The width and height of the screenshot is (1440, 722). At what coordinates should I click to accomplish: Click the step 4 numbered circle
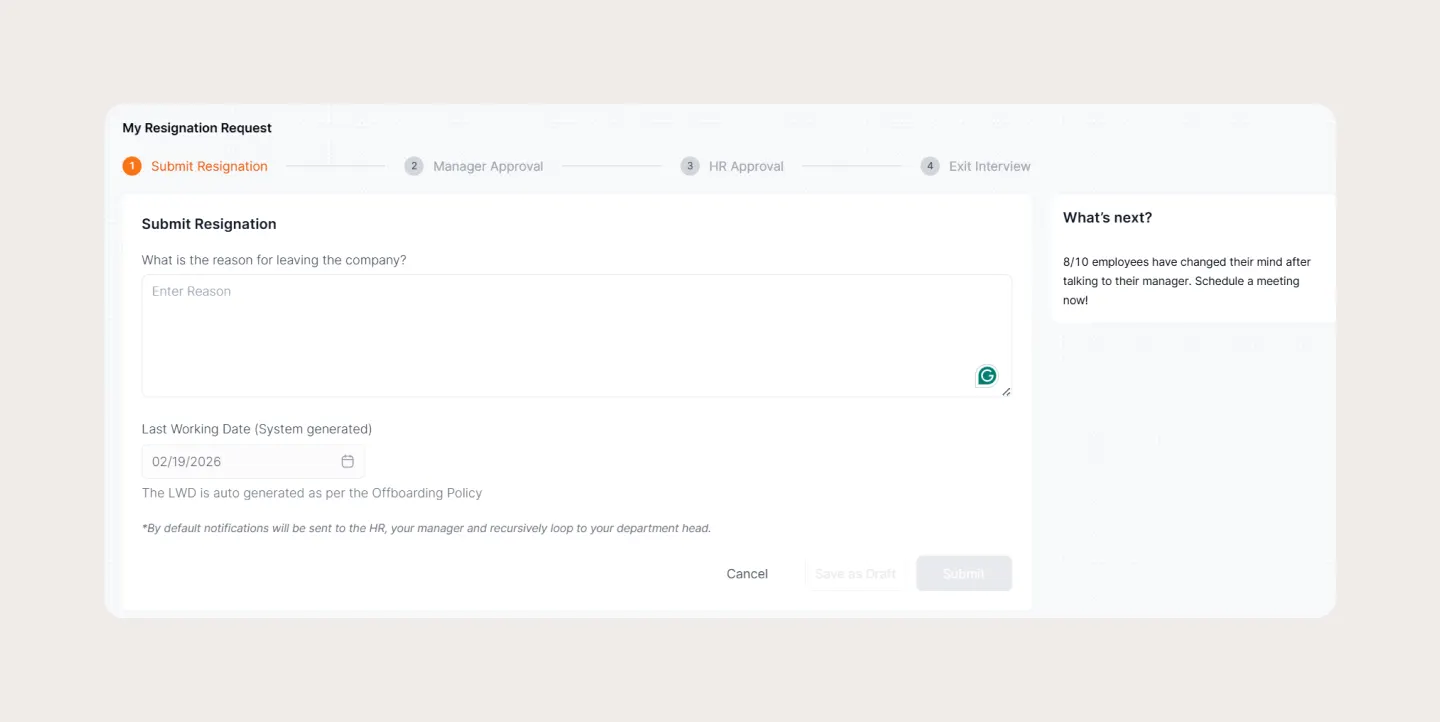(929, 165)
